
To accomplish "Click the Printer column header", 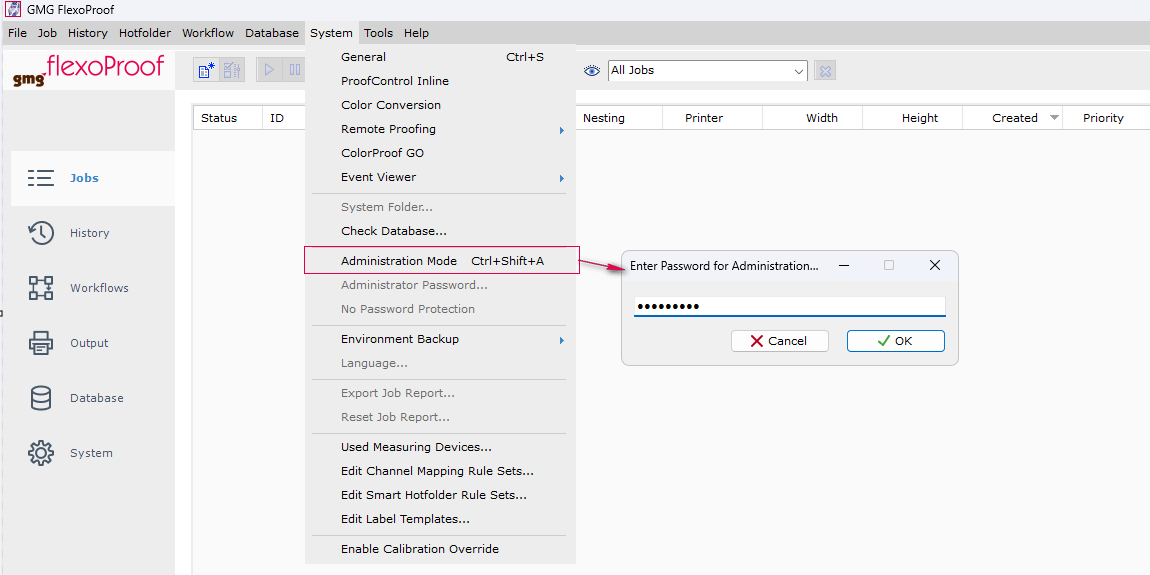I will click(712, 118).
